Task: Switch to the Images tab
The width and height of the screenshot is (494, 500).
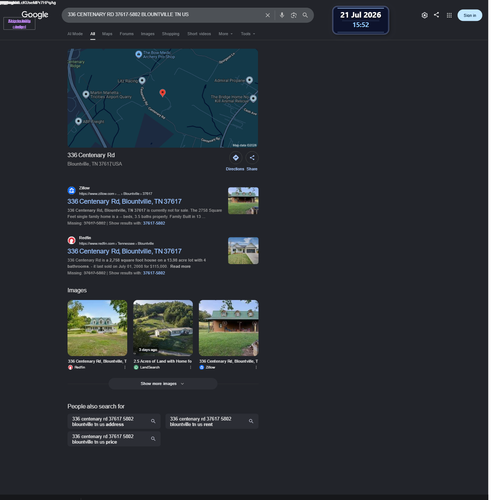Action: click(149, 34)
